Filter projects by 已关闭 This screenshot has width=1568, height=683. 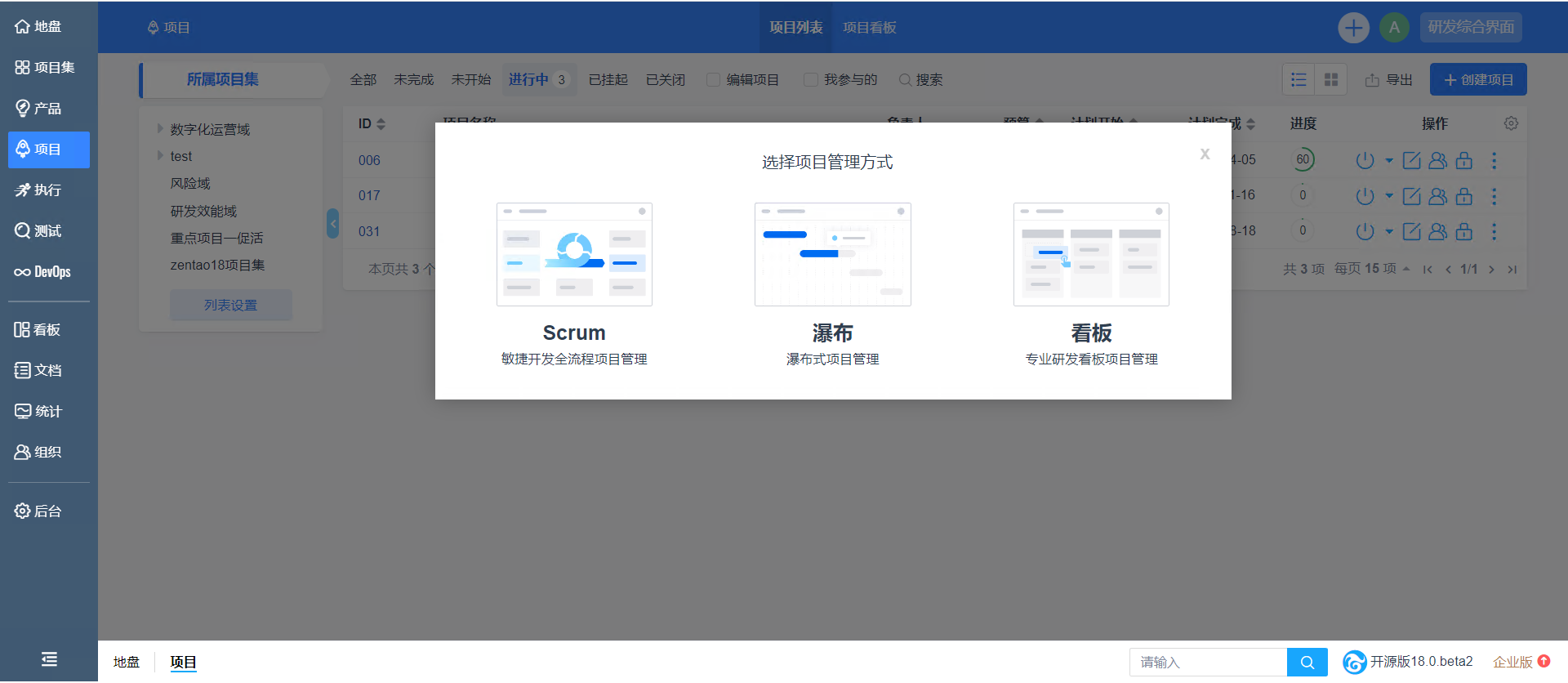[x=666, y=80]
